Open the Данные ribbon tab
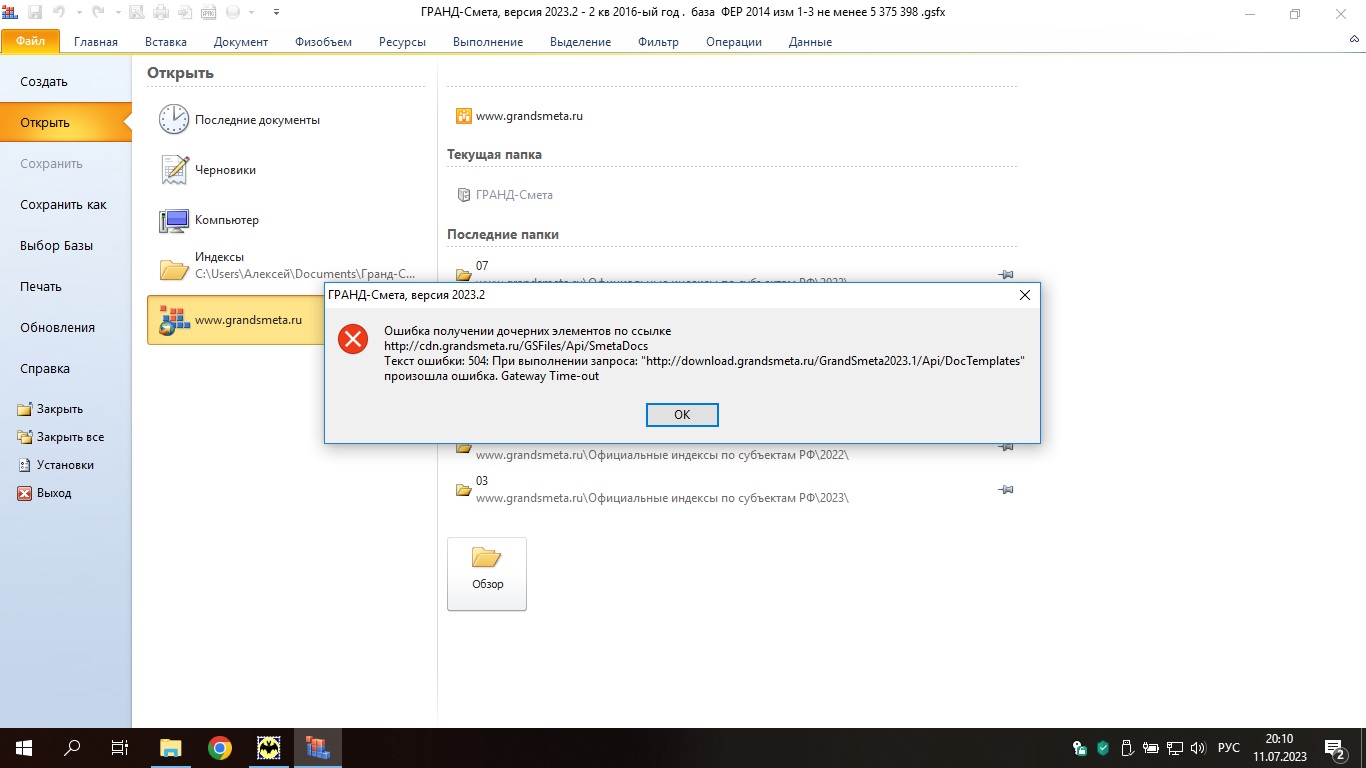This screenshot has width=1366, height=768. [x=810, y=42]
